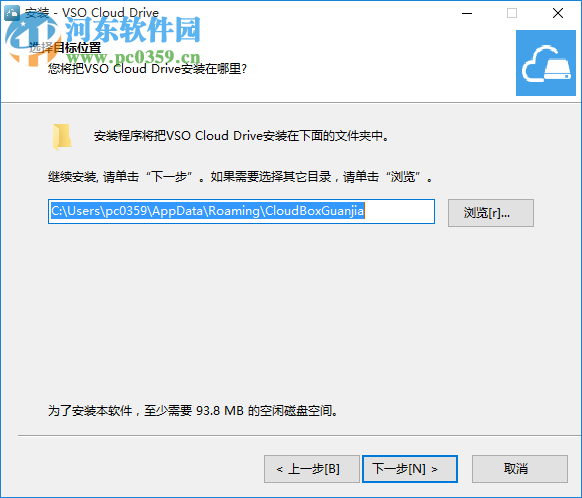Go to next step with 下一步[N]
The height and width of the screenshot is (498, 582).
(x=409, y=469)
